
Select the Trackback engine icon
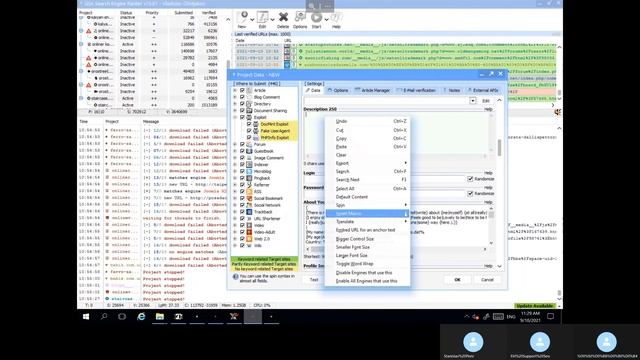249,212
